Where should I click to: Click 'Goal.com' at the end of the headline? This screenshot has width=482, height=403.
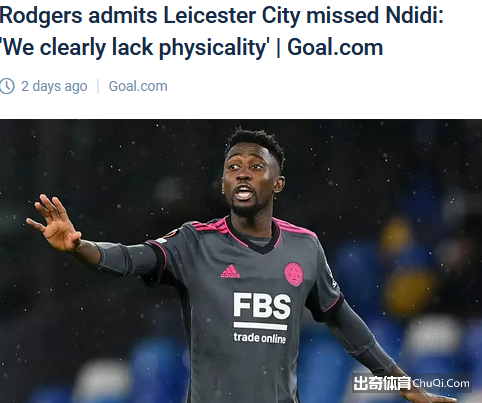335,47
